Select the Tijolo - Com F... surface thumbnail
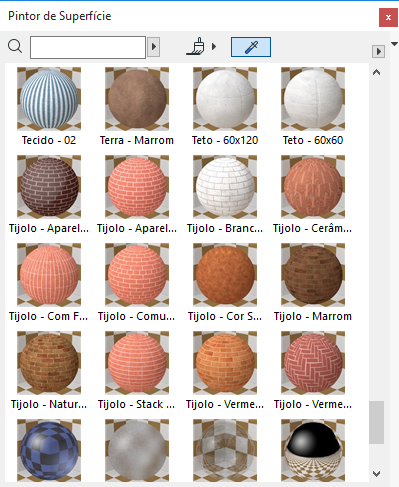Screen dimensions: 399x487 pos(49,275)
